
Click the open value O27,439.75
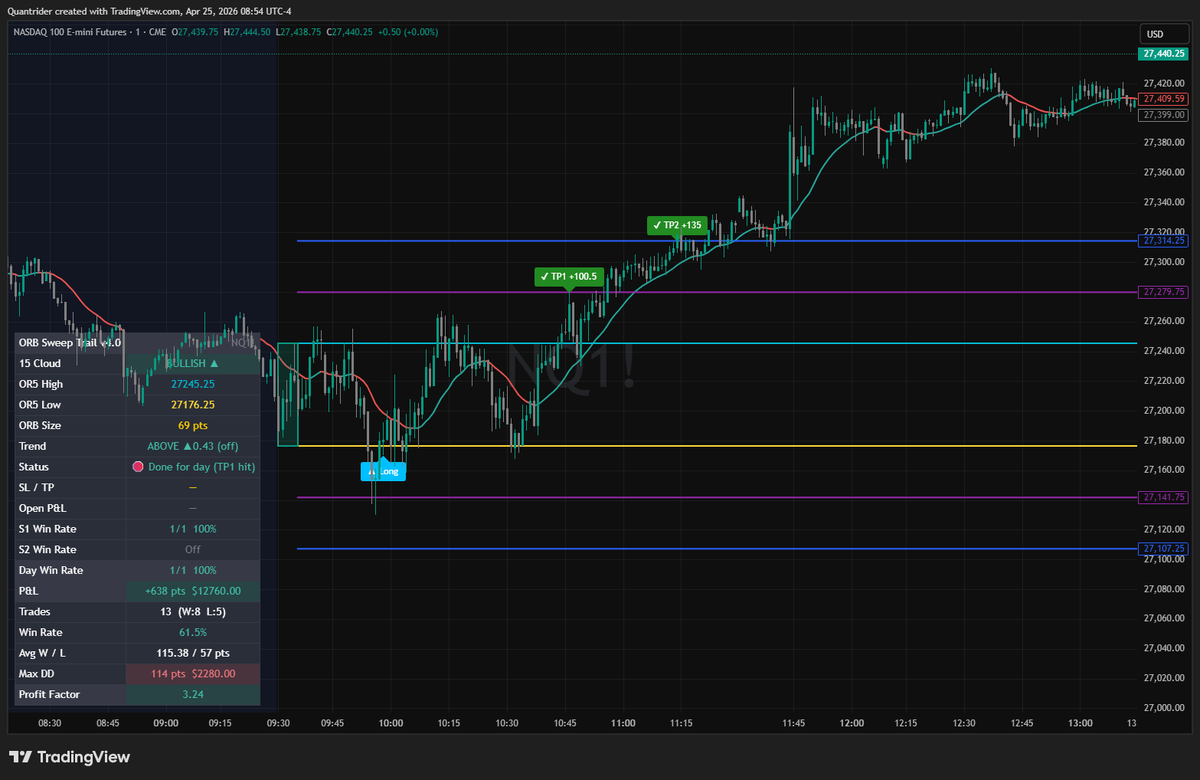pyautogui.click(x=197, y=32)
